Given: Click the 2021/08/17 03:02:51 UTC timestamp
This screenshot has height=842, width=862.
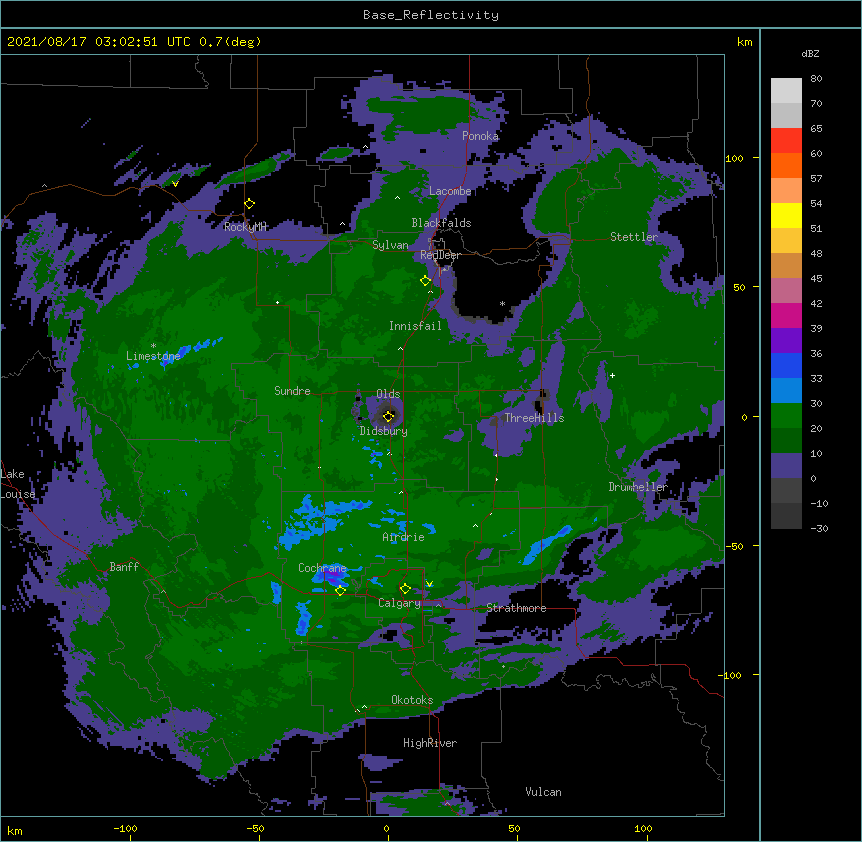Looking at the screenshot, I should tap(98, 42).
